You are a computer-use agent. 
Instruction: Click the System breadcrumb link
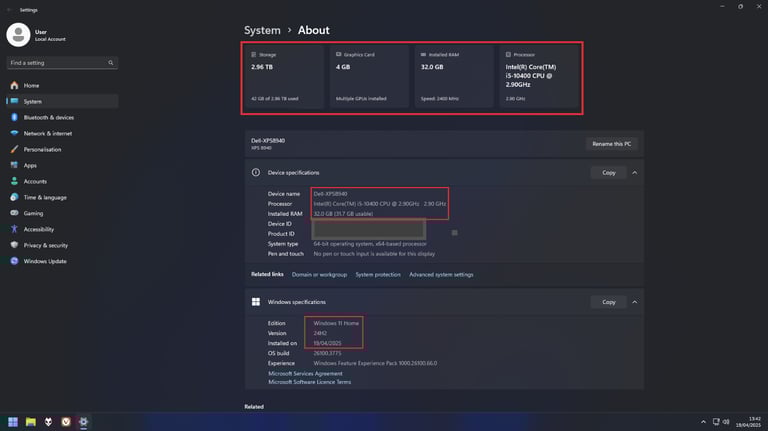[262, 30]
